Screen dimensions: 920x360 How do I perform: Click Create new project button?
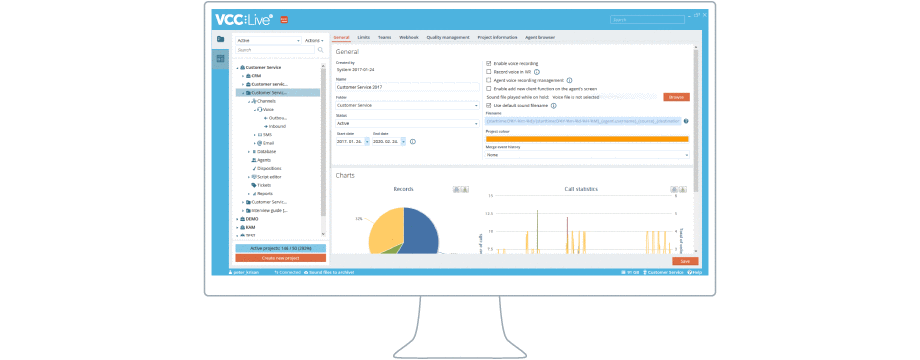tap(280, 258)
